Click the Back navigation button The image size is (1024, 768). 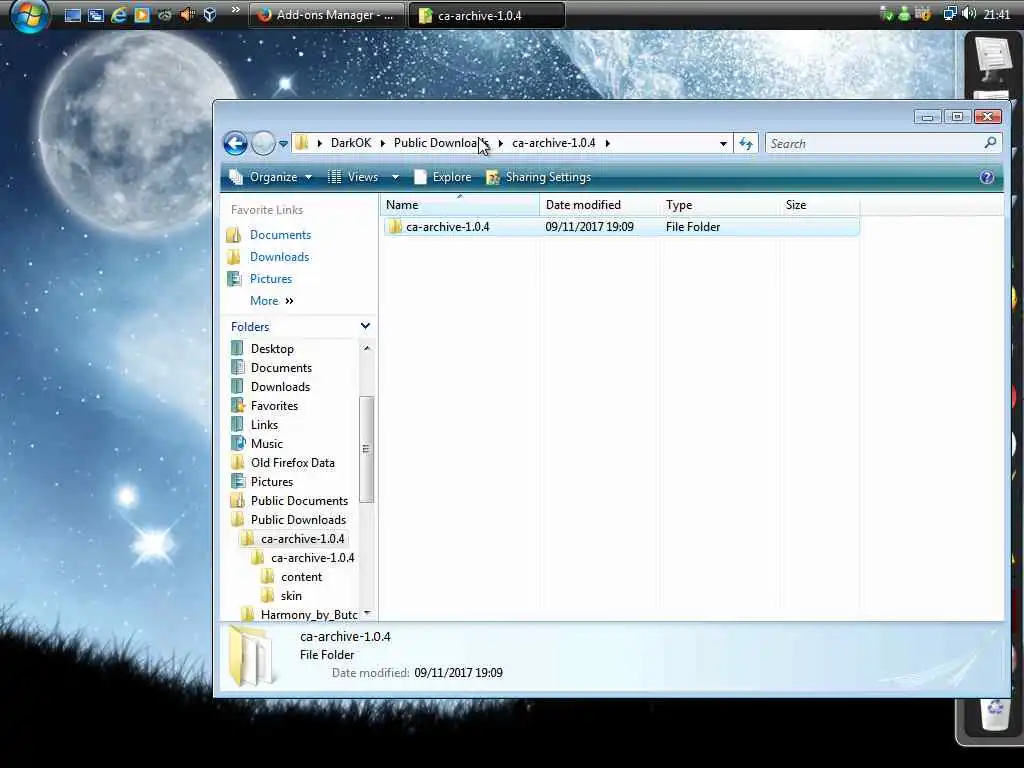[236, 143]
